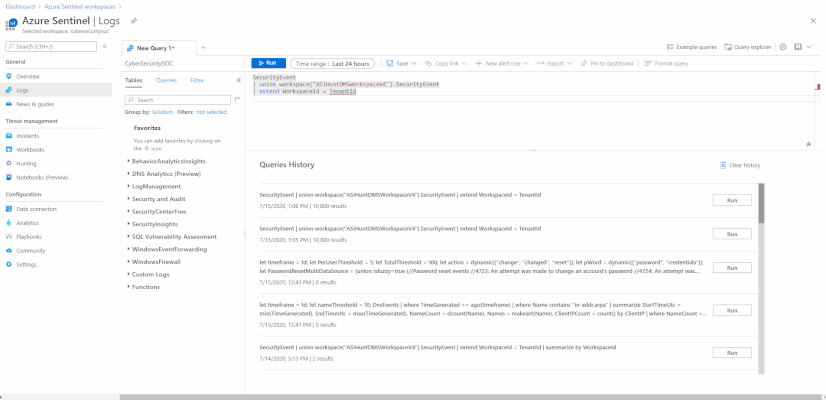Run the 12:41 PM DnsEvents query
Image resolution: width=826 pixels, height=400 pixels.
pyautogui.click(x=732, y=310)
